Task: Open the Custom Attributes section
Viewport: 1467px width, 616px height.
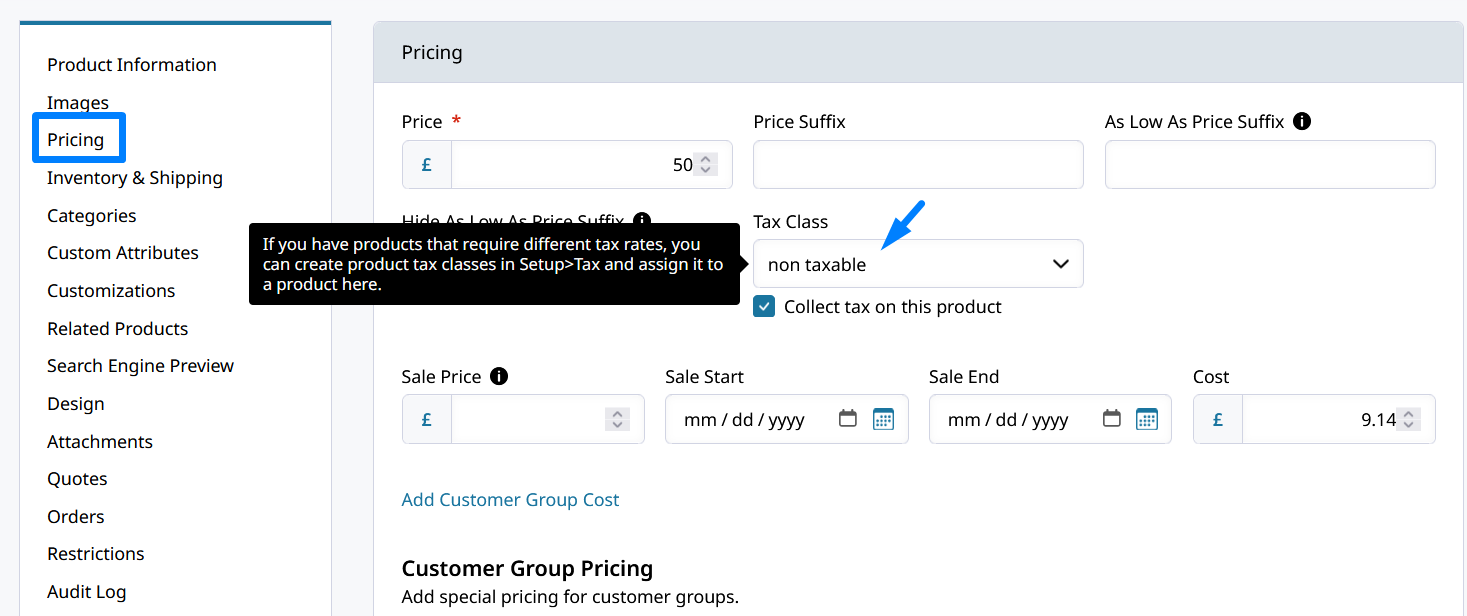Action: [x=123, y=253]
